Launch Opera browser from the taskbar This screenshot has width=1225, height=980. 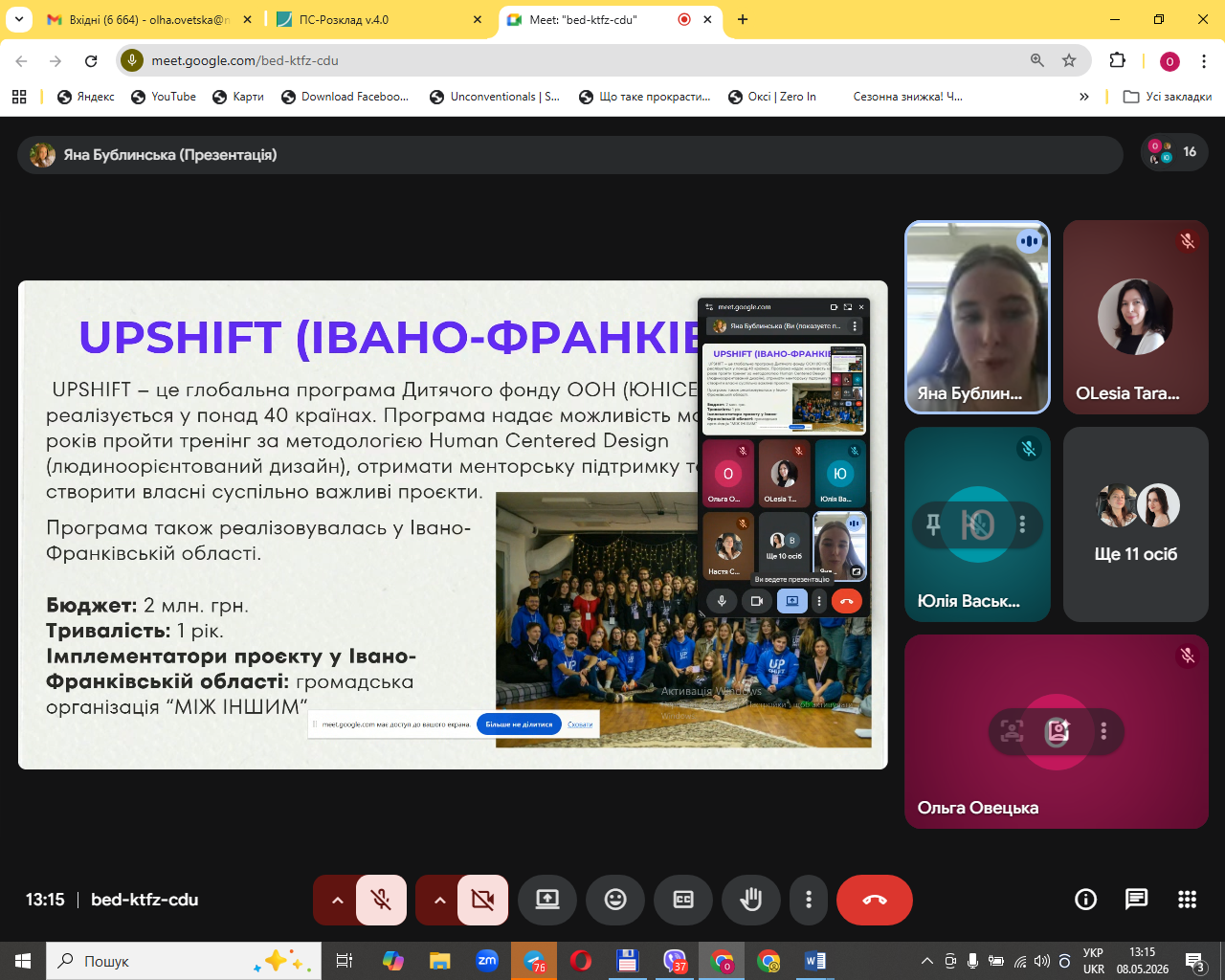tap(581, 961)
